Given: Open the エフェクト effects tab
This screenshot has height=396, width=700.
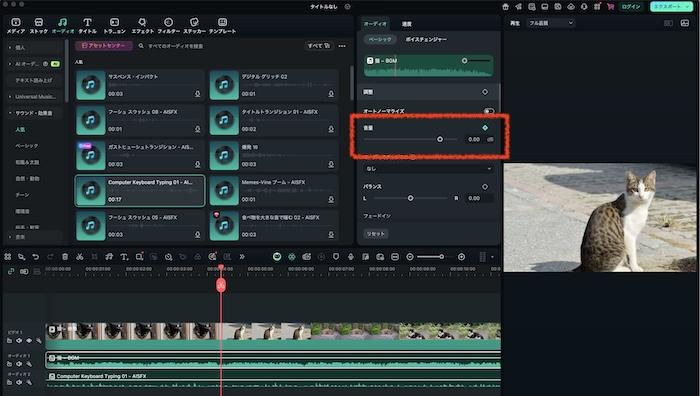Looking at the screenshot, I should pos(142,25).
